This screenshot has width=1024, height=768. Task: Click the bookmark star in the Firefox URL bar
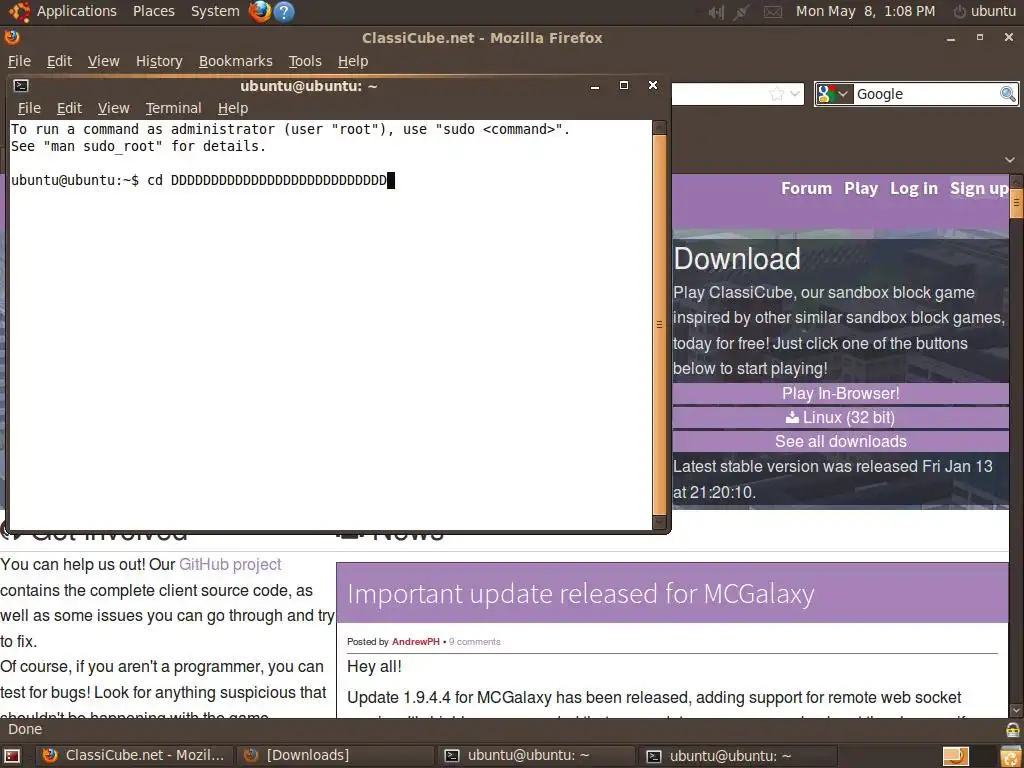click(x=776, y=94)
